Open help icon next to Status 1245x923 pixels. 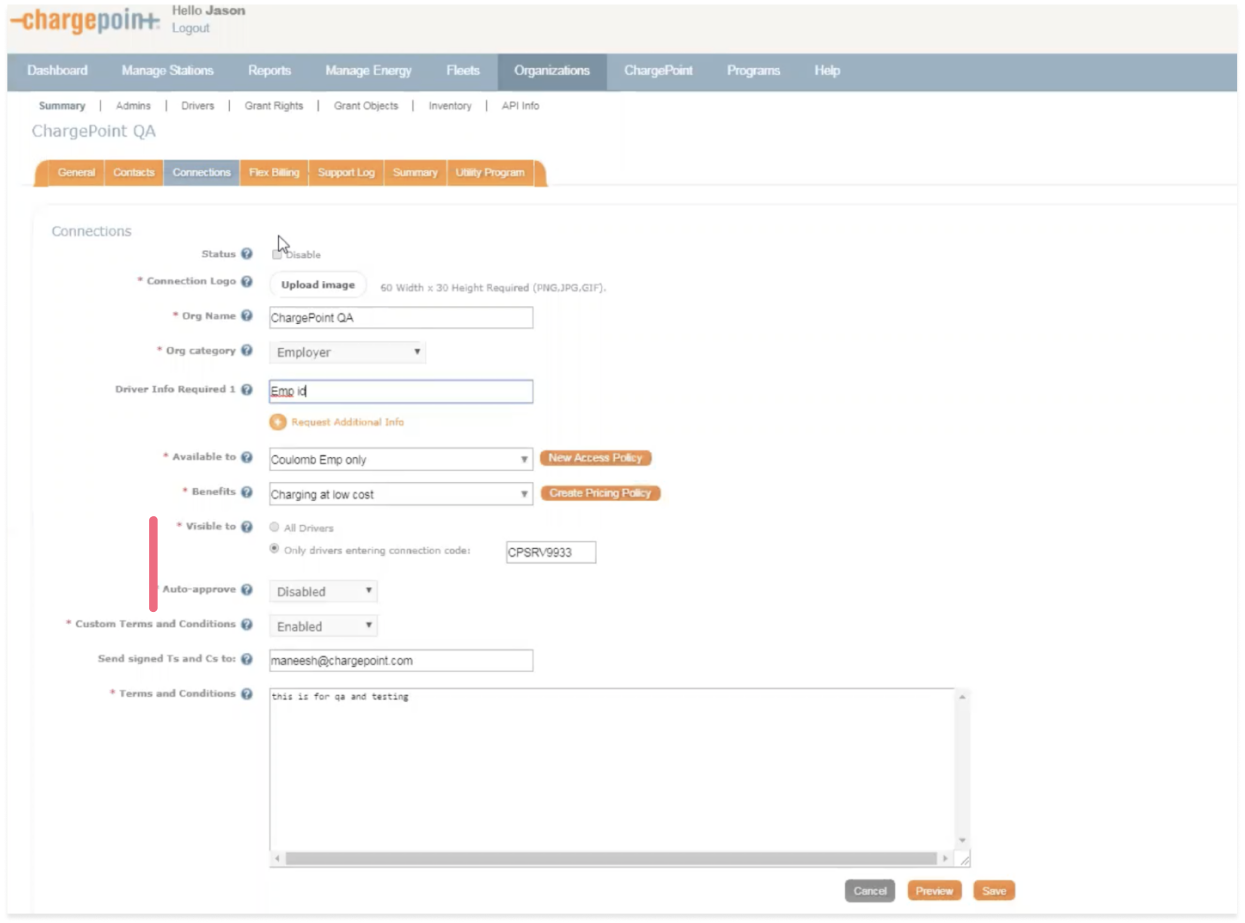click(247, 254)
